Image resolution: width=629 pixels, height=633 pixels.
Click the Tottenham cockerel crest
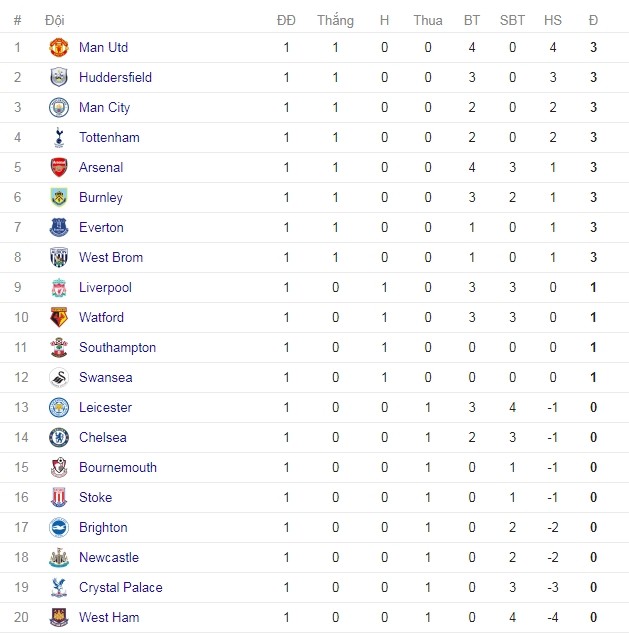[x=59, y=137]
